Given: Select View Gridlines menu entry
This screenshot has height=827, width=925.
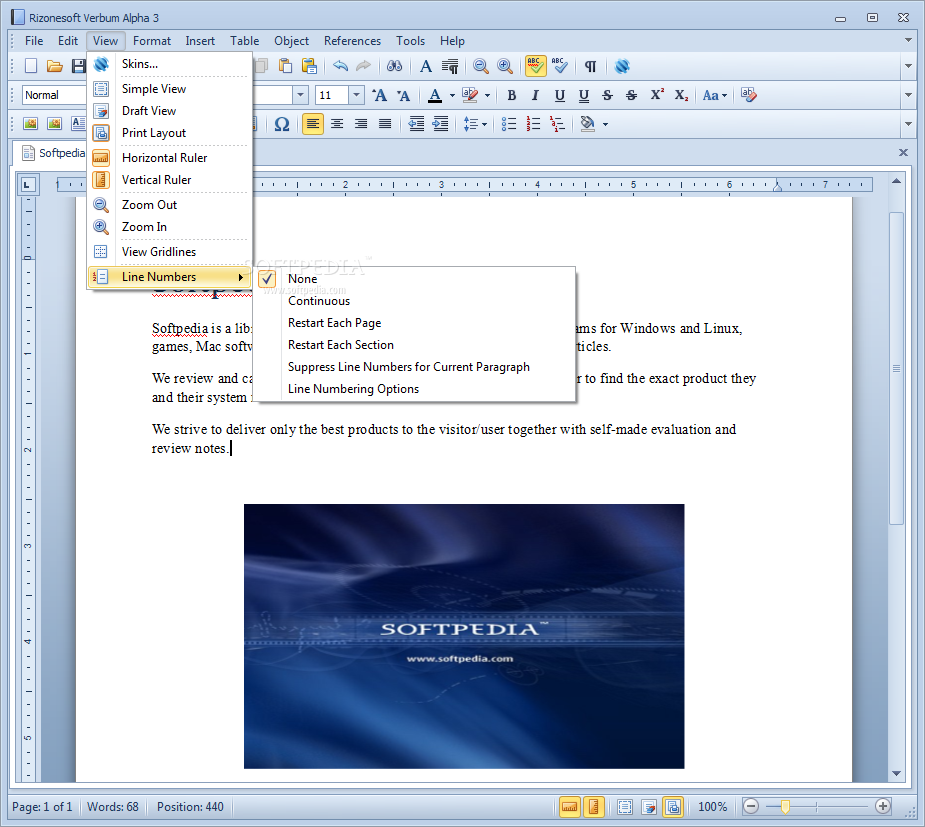Looking at the screenshot, I should [170, 252].
